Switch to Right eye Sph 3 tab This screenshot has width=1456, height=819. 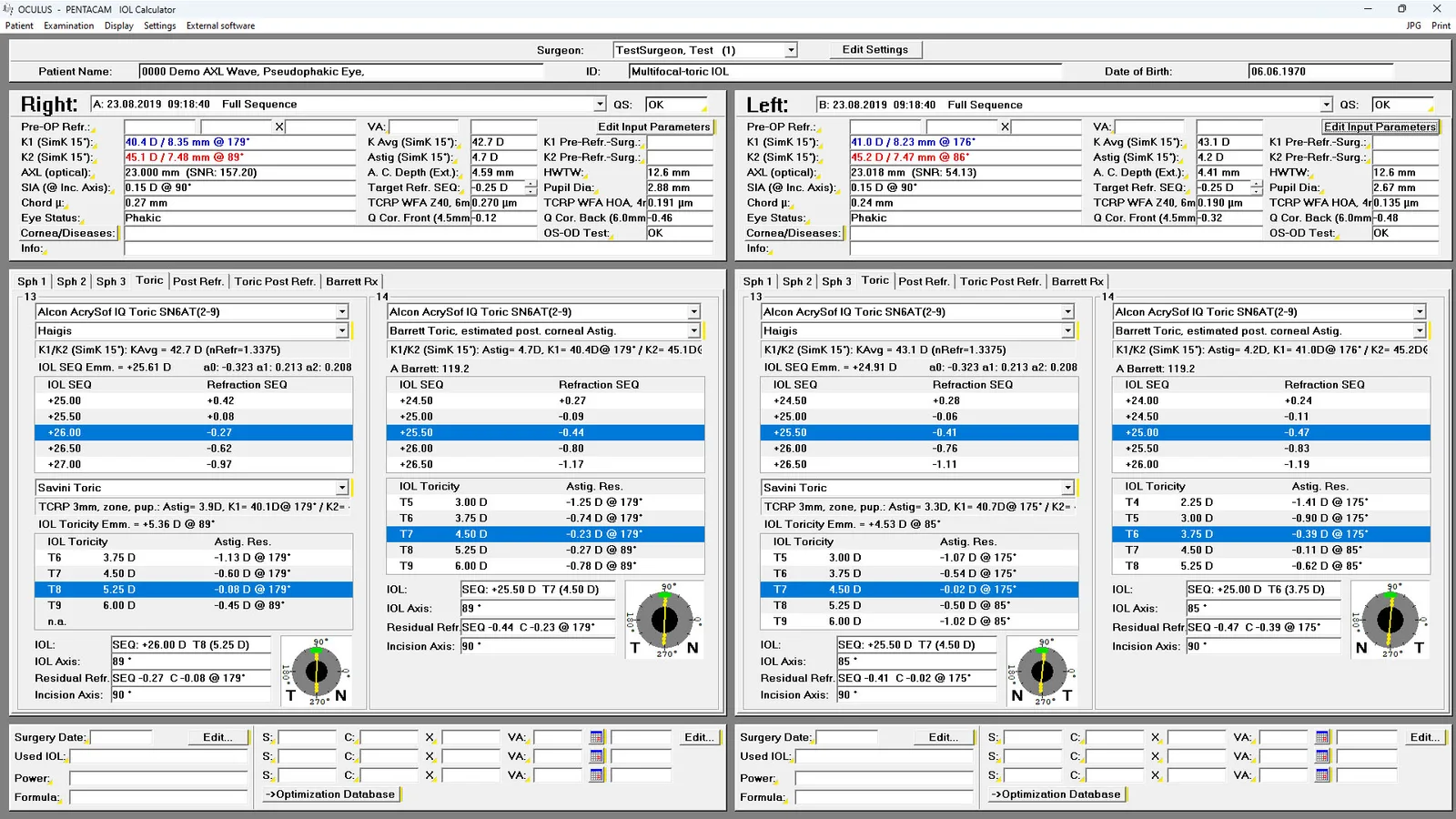click(111, 282)
